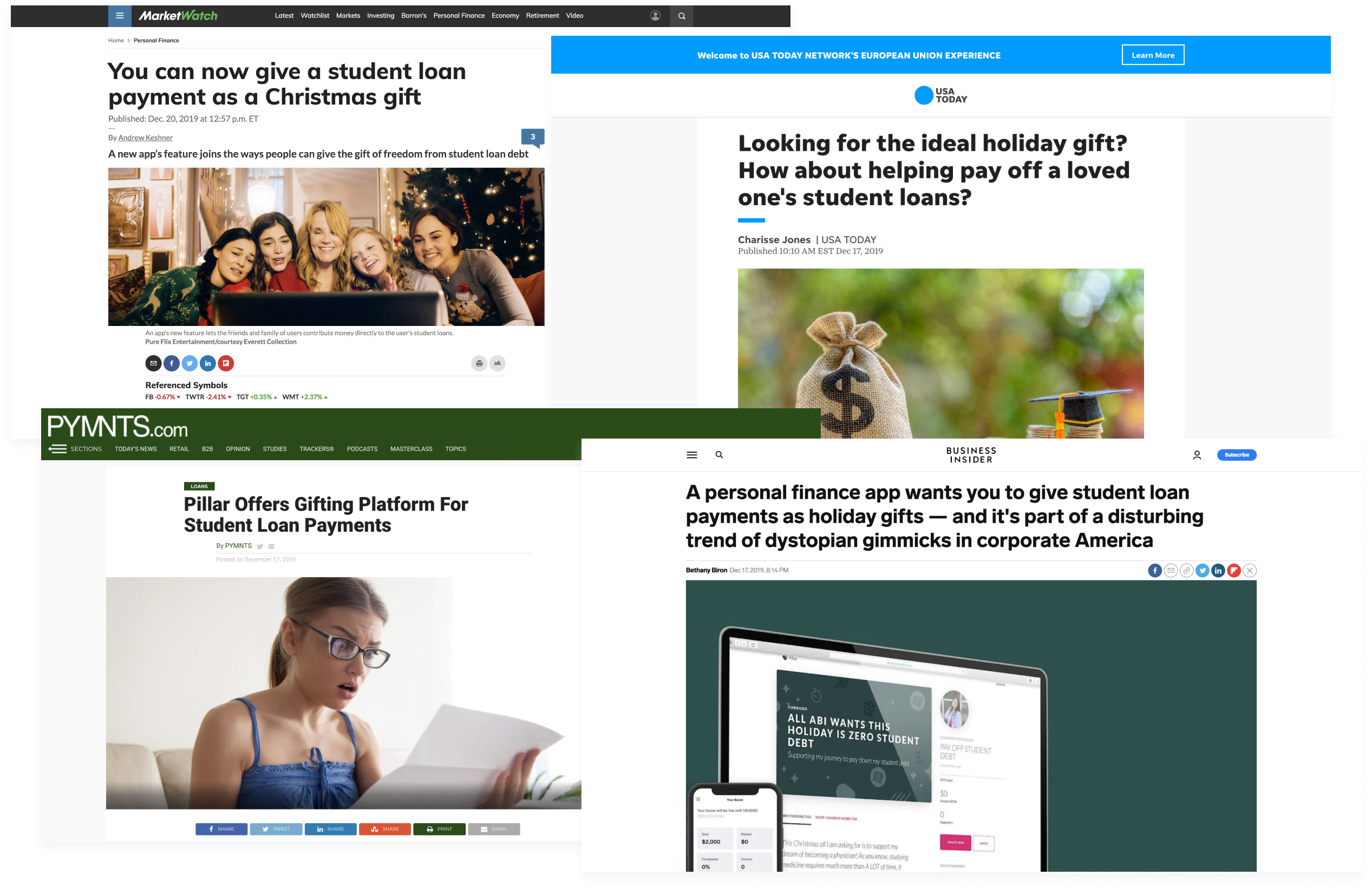Share Business Insider article on Twitter
Screen dimensions: 1372x888
point(1202,571)
